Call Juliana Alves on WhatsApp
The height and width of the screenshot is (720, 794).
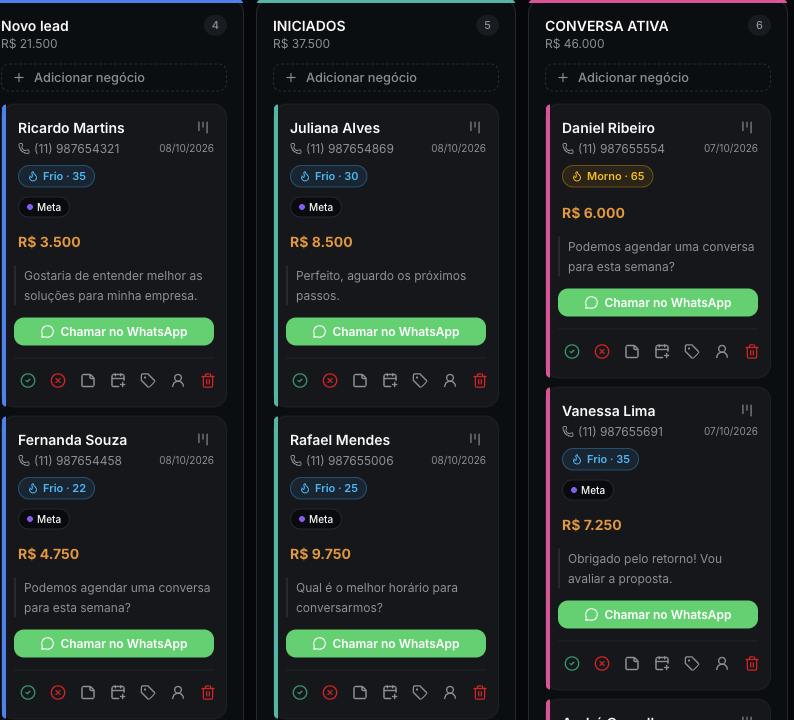[386, 332]
